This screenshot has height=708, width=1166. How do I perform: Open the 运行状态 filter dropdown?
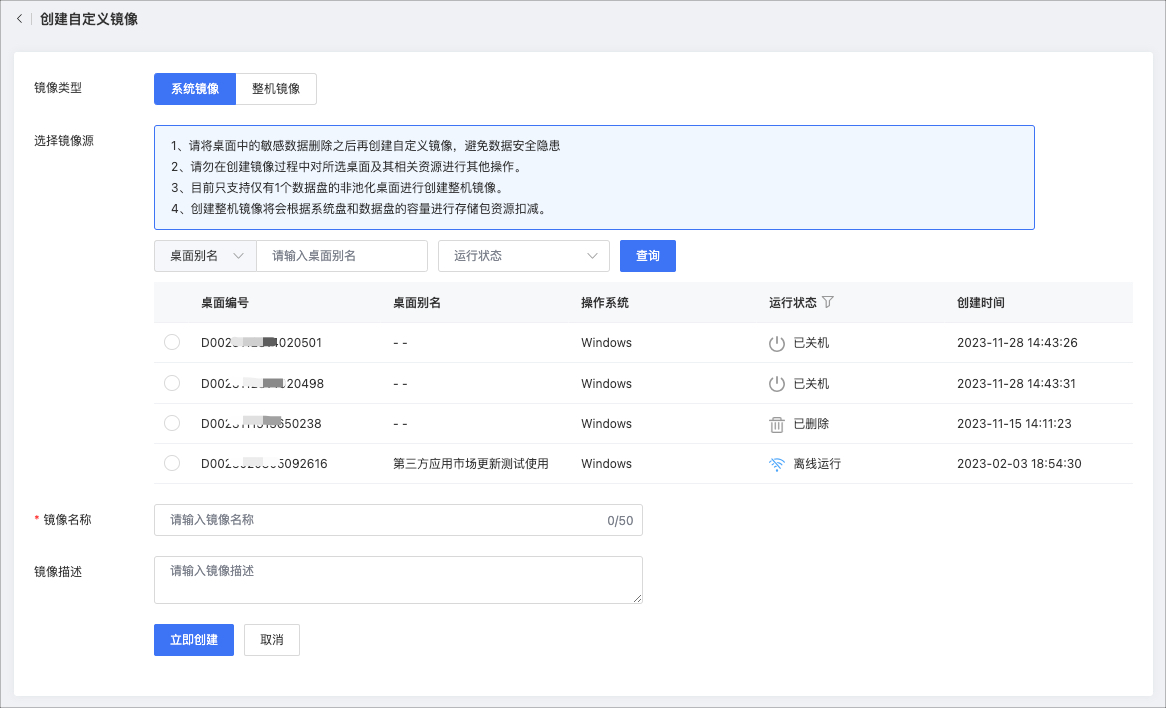pyautogui.click(x=523, y=256)
